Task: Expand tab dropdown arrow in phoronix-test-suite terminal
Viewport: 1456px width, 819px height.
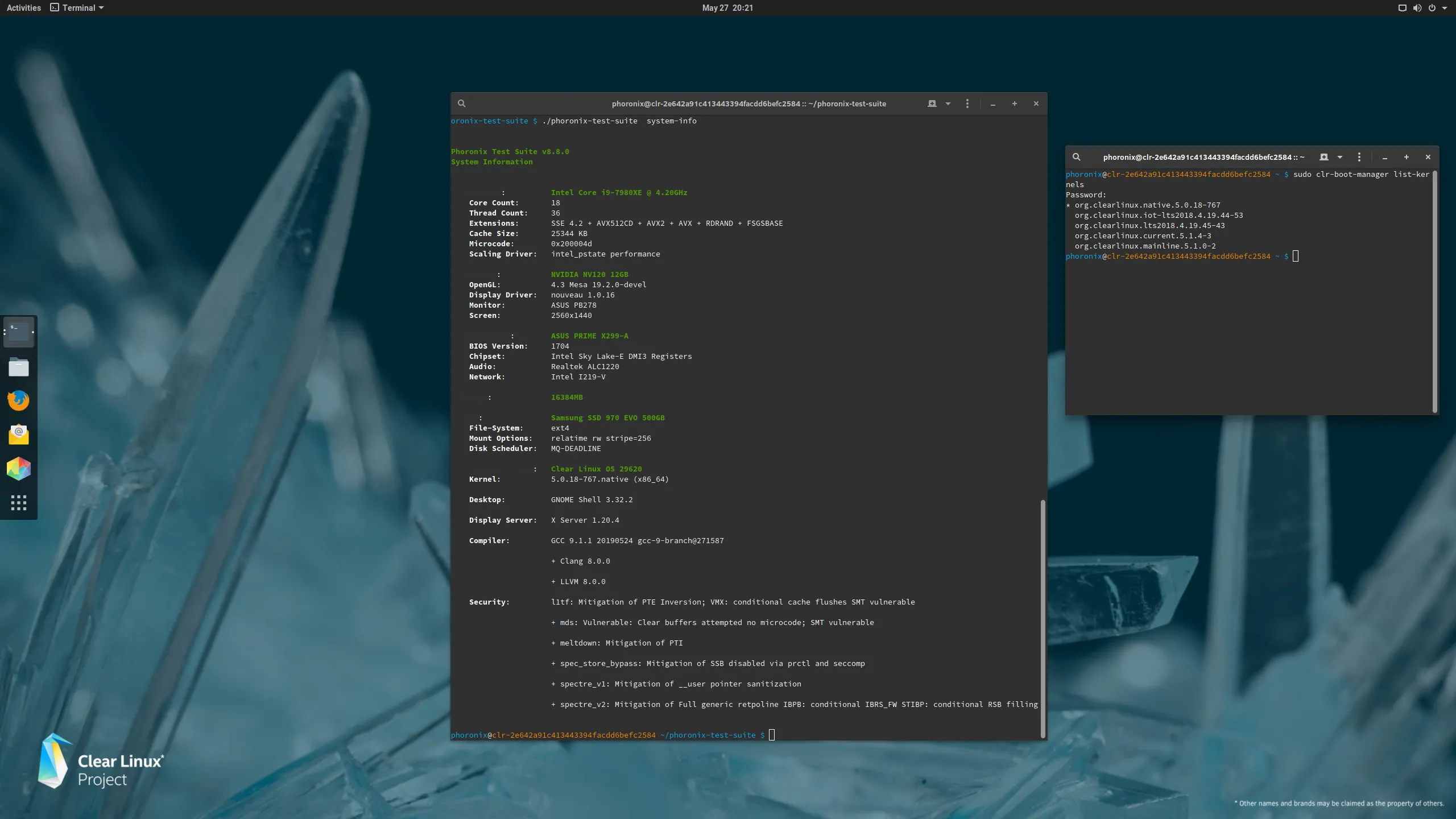Action: click(x=948, y=104)
